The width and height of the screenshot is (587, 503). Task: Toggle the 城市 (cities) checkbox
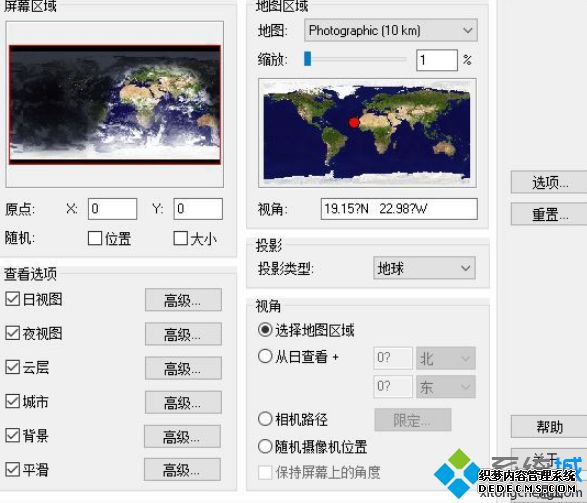tap(12, 401)
